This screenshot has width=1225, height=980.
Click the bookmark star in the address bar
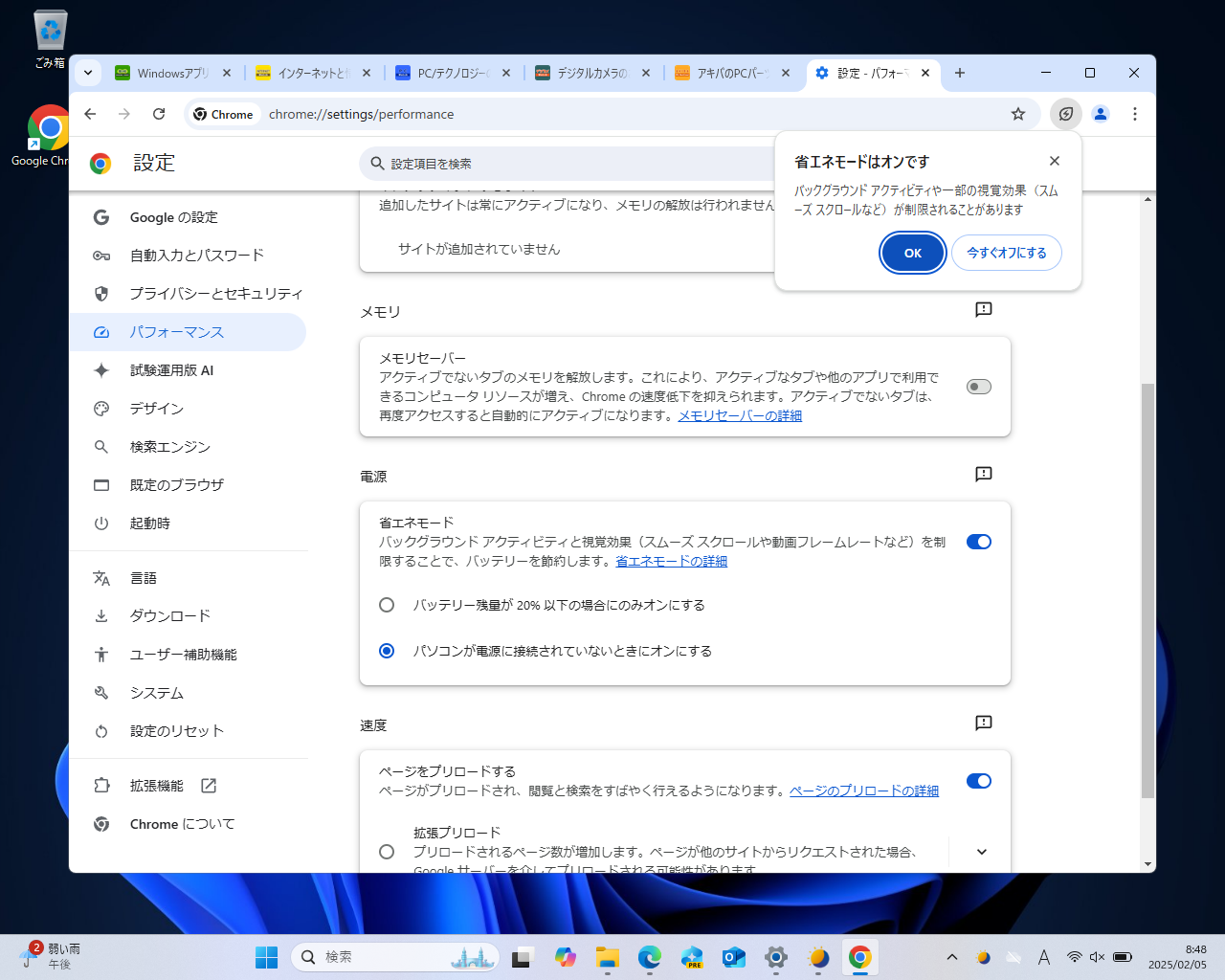click(x=1017, y=114)
